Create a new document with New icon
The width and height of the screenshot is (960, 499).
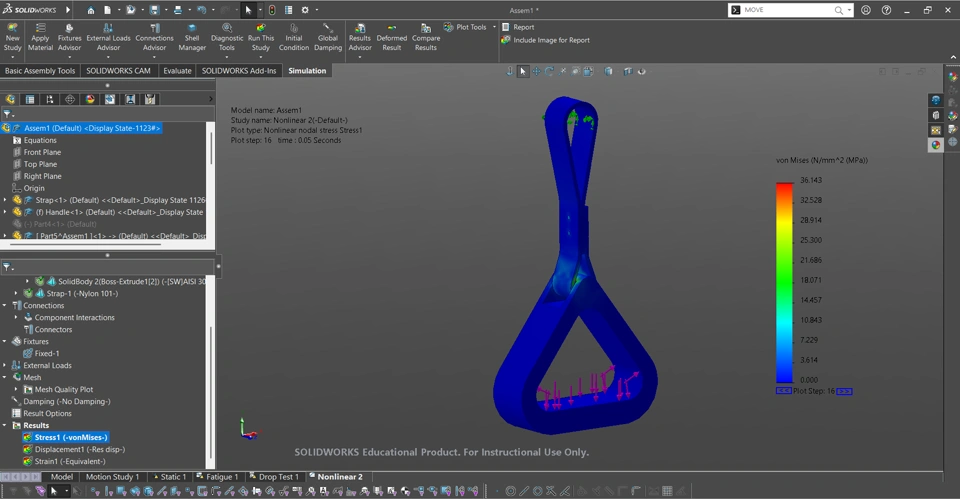click(x=107, y=10)
